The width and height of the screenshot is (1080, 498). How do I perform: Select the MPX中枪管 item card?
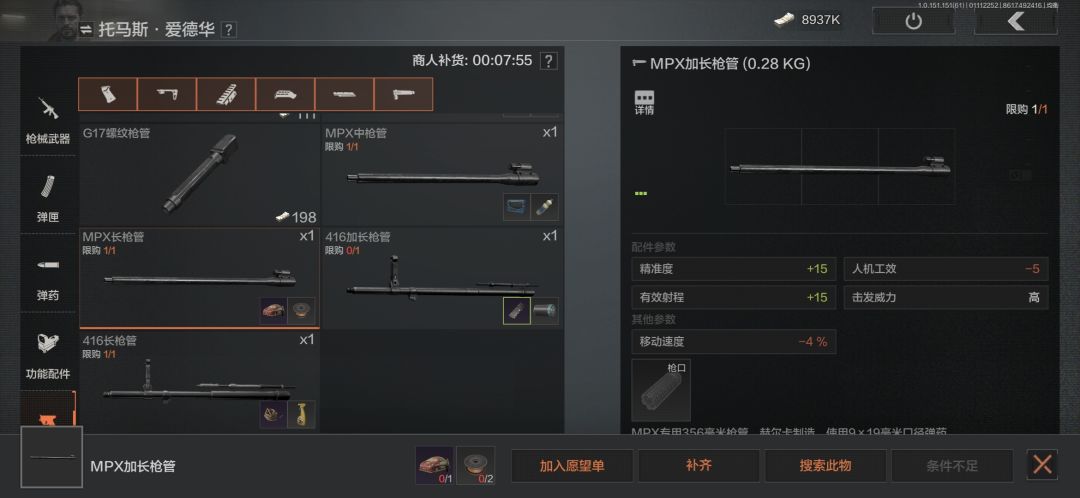[x=442, y=175]
